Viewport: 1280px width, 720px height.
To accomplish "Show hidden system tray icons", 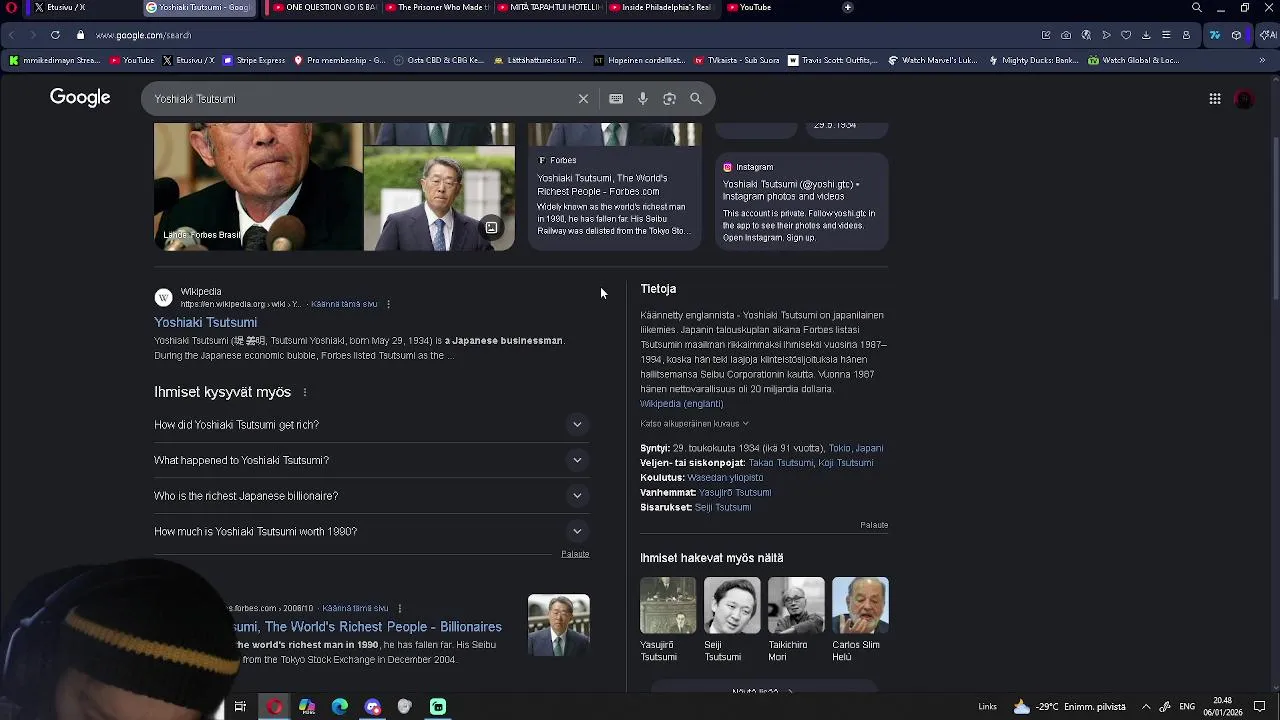I will click(x=1146, y=706).
